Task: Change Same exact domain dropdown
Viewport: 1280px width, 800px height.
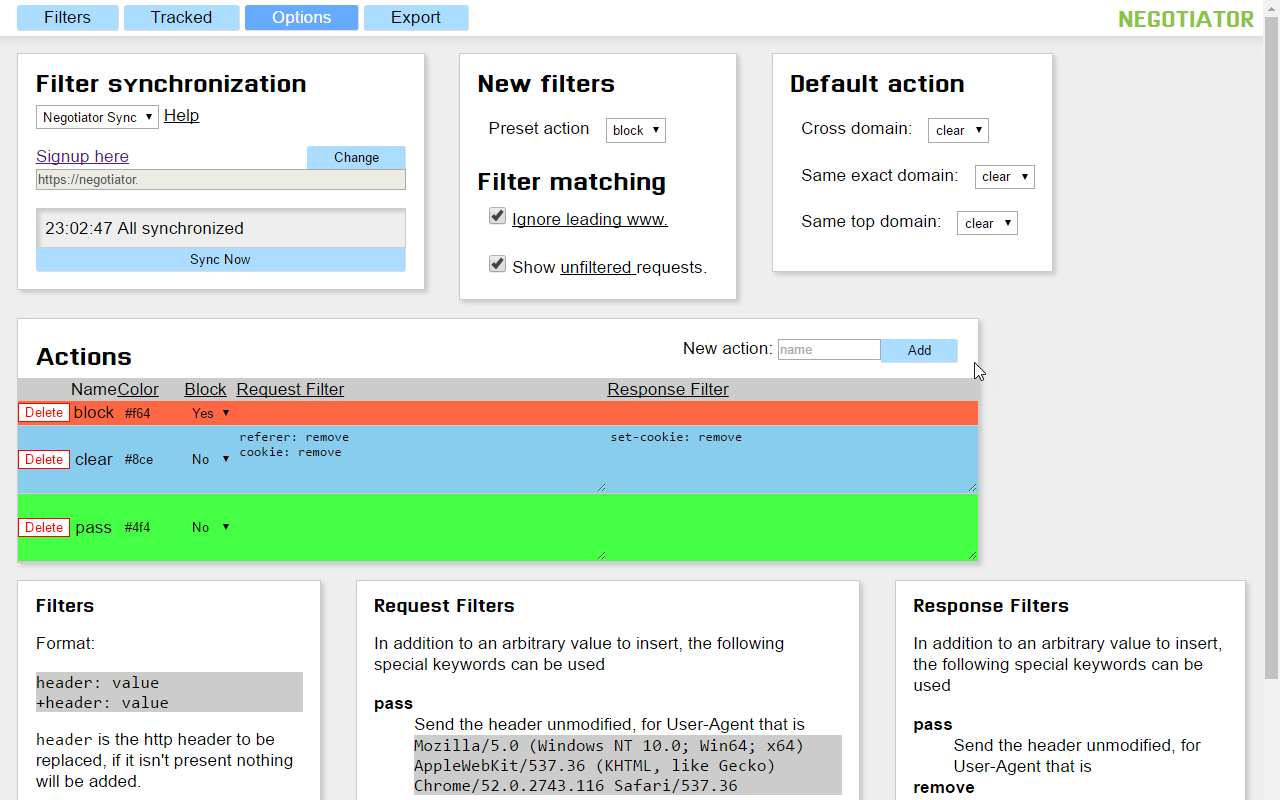Action: (x=1004, y=177)
